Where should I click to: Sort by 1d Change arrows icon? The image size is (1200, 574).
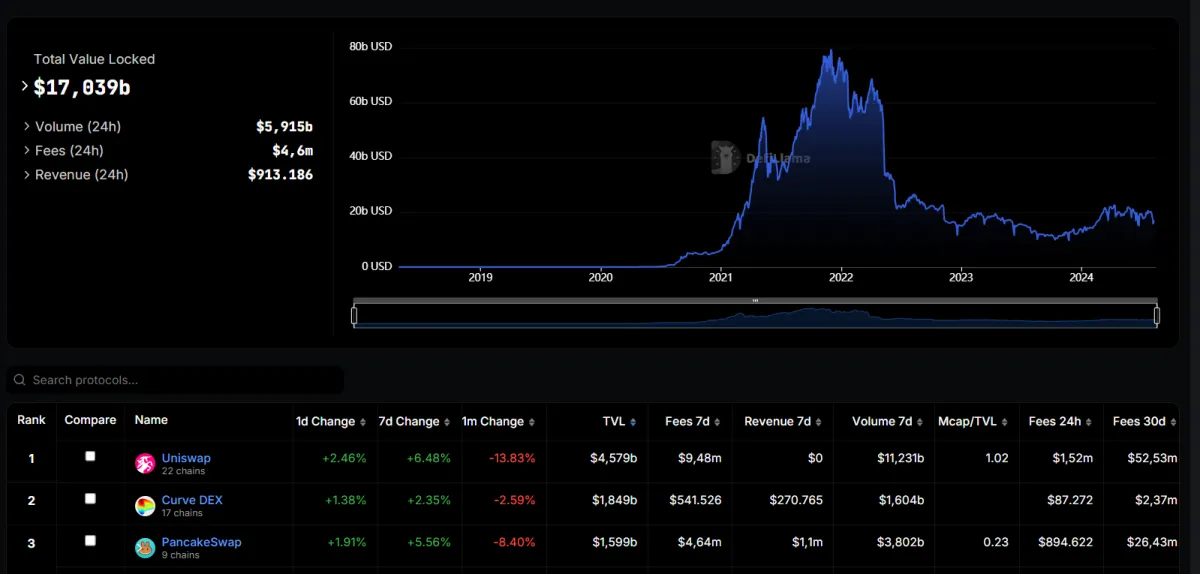(x=364, y=422)
